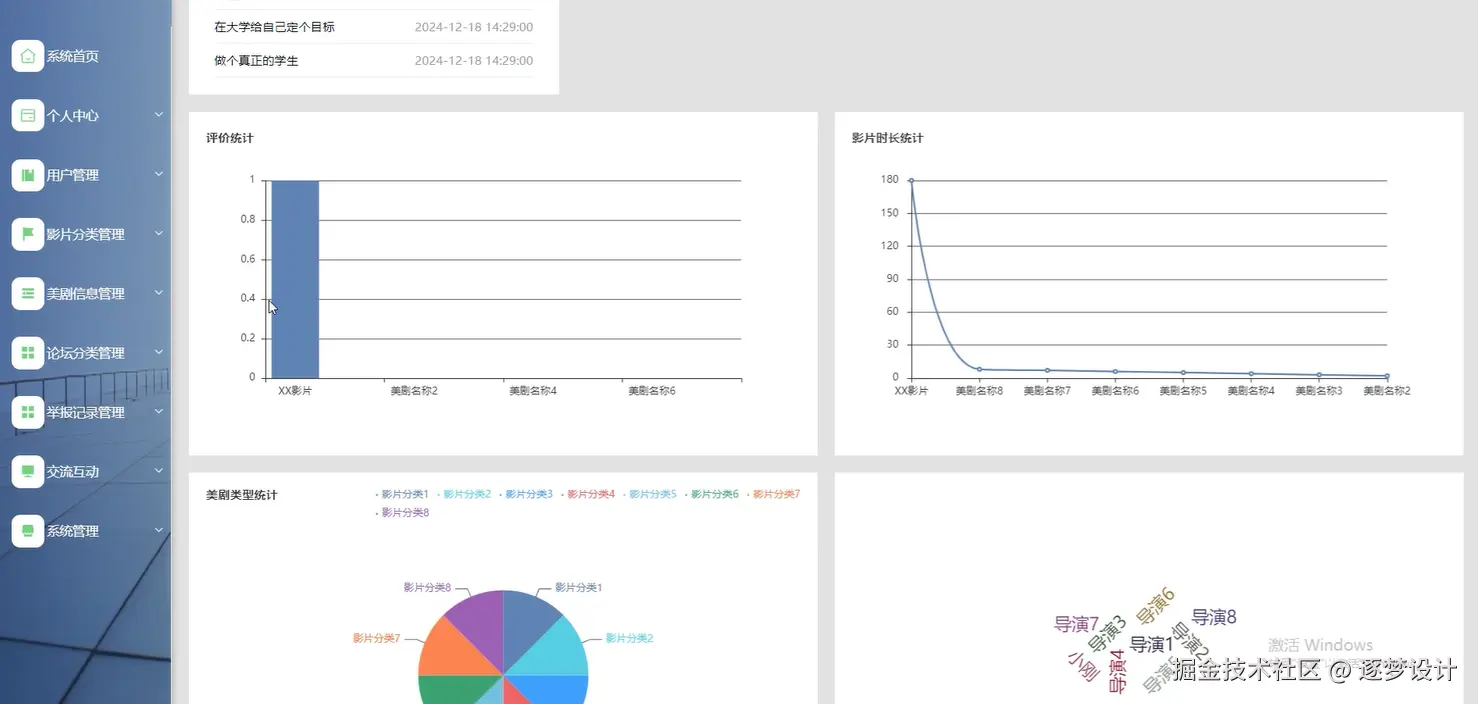Open the 系统管理 dropdown arrow

[157, 530]
